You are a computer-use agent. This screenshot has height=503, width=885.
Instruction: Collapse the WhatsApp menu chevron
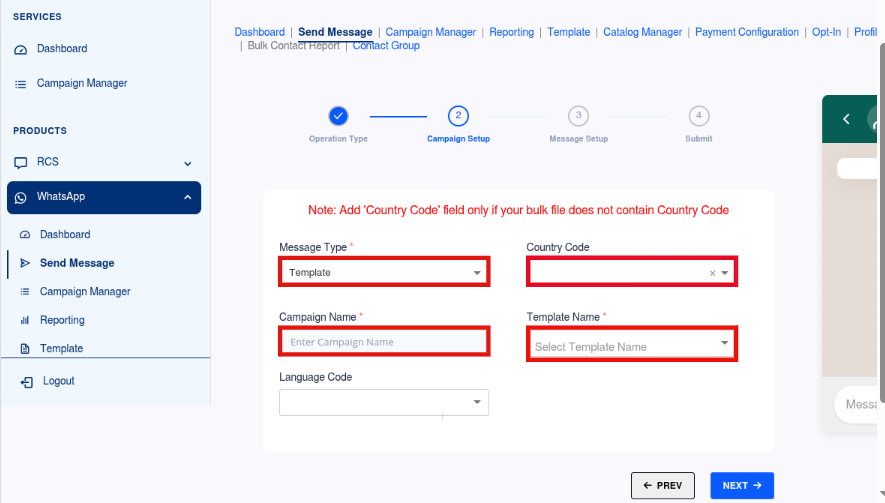click(187, 198)
